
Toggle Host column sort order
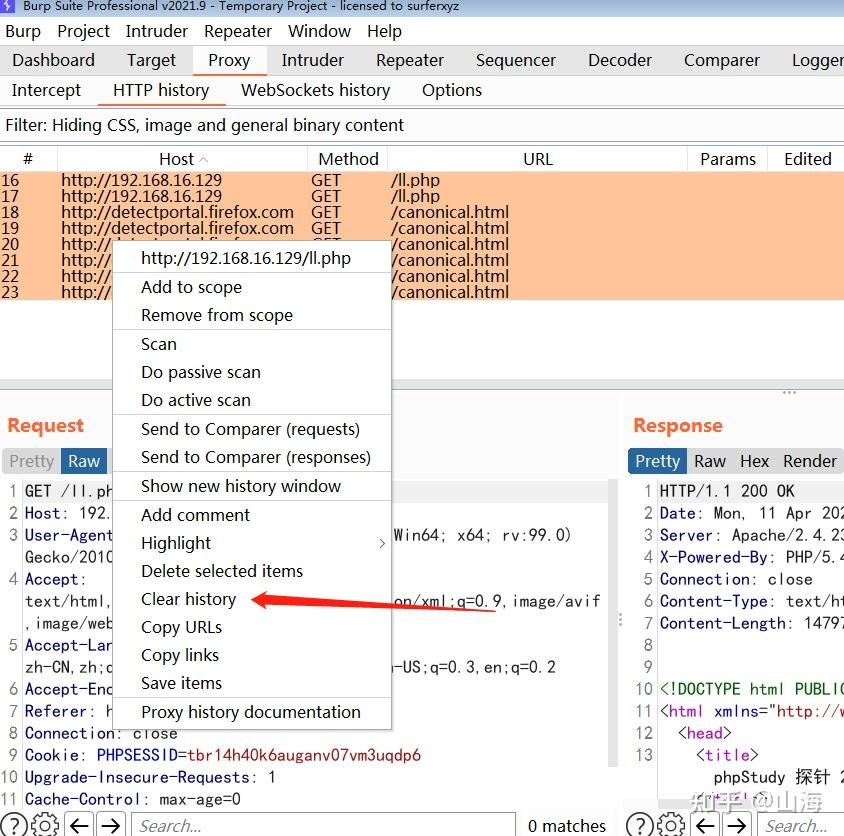[x=181, y=159]
